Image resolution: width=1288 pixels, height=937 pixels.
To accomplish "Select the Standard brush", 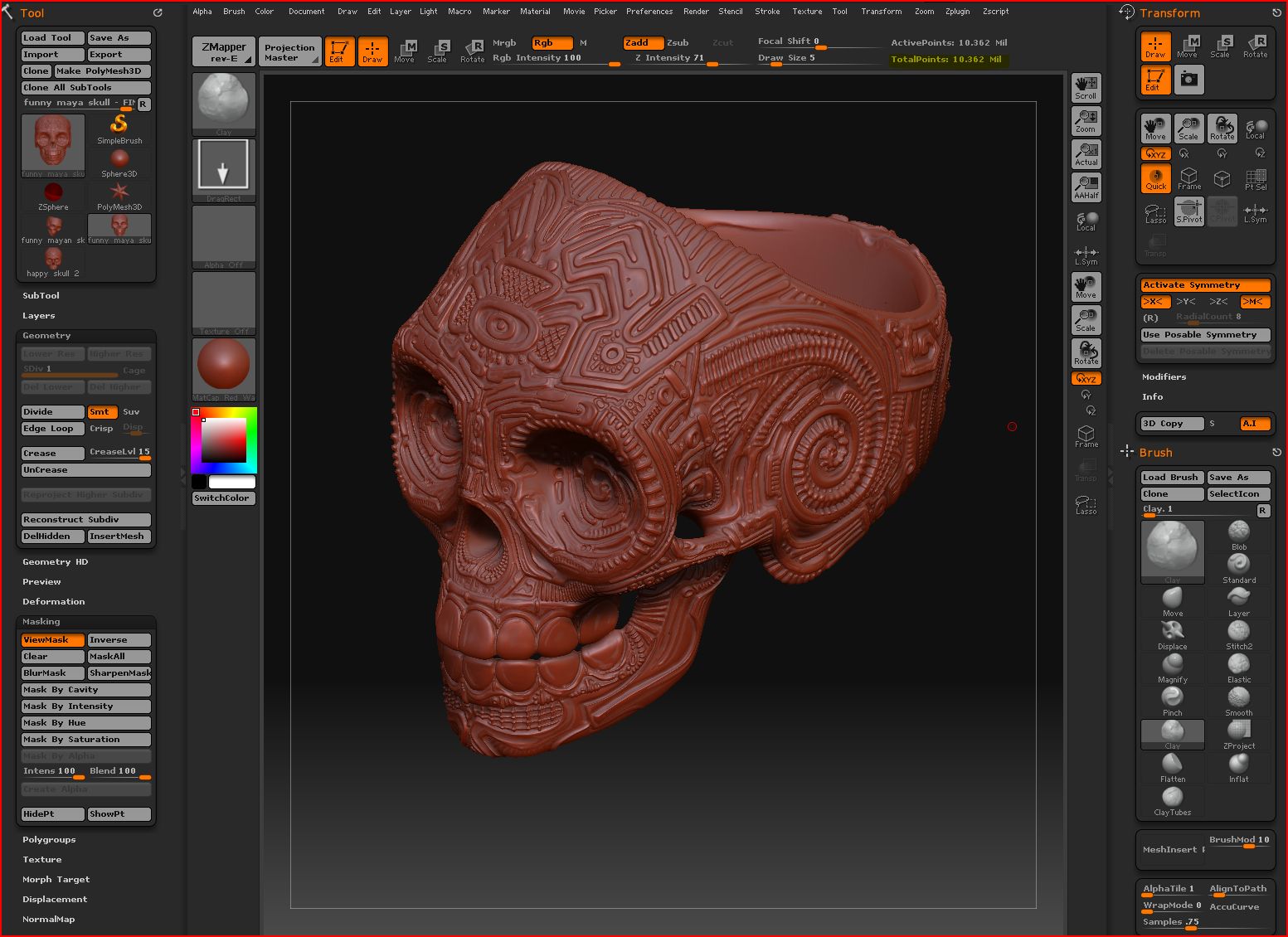I will pos(1239,568).
